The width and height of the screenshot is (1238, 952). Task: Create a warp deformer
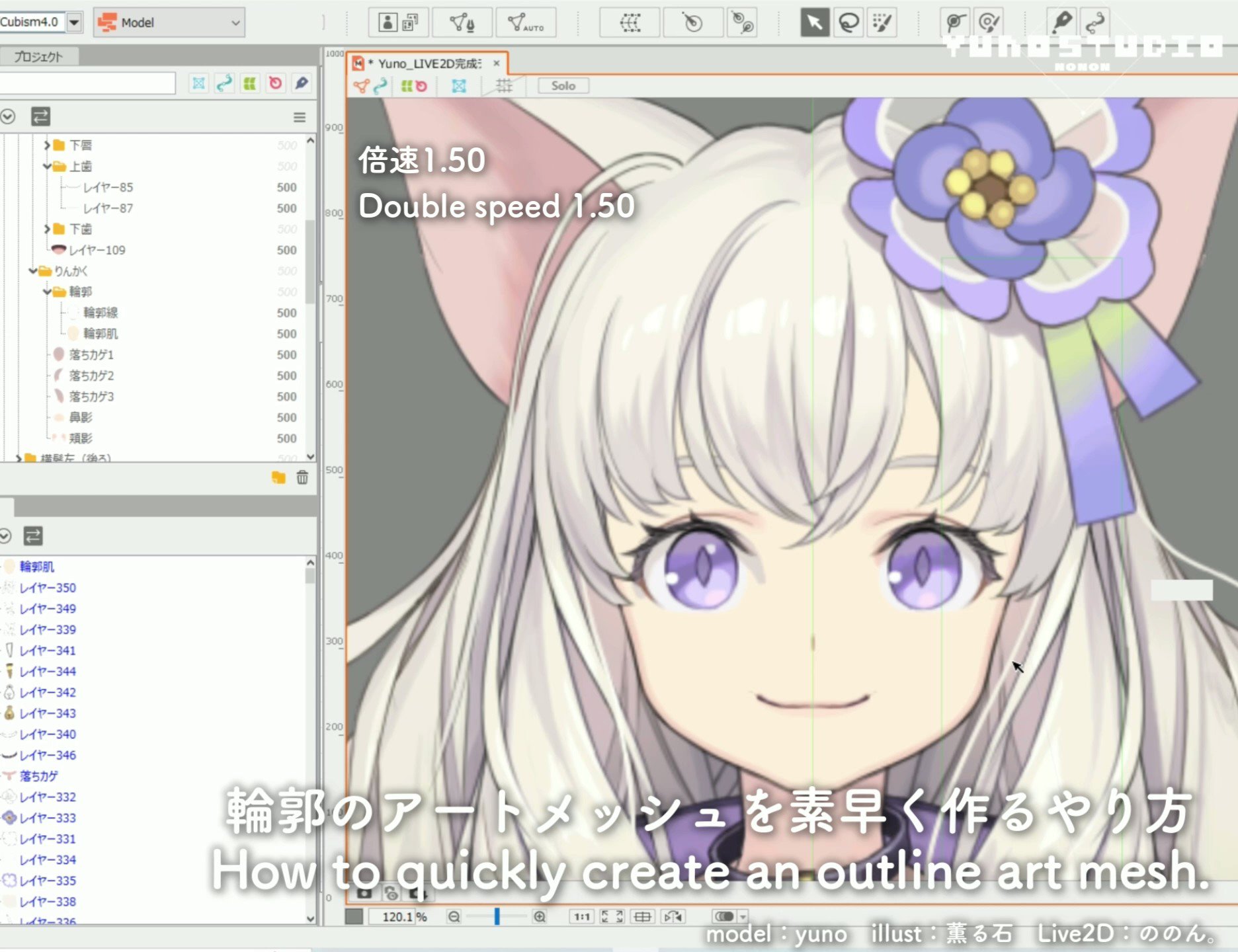(x=630, y=23)
